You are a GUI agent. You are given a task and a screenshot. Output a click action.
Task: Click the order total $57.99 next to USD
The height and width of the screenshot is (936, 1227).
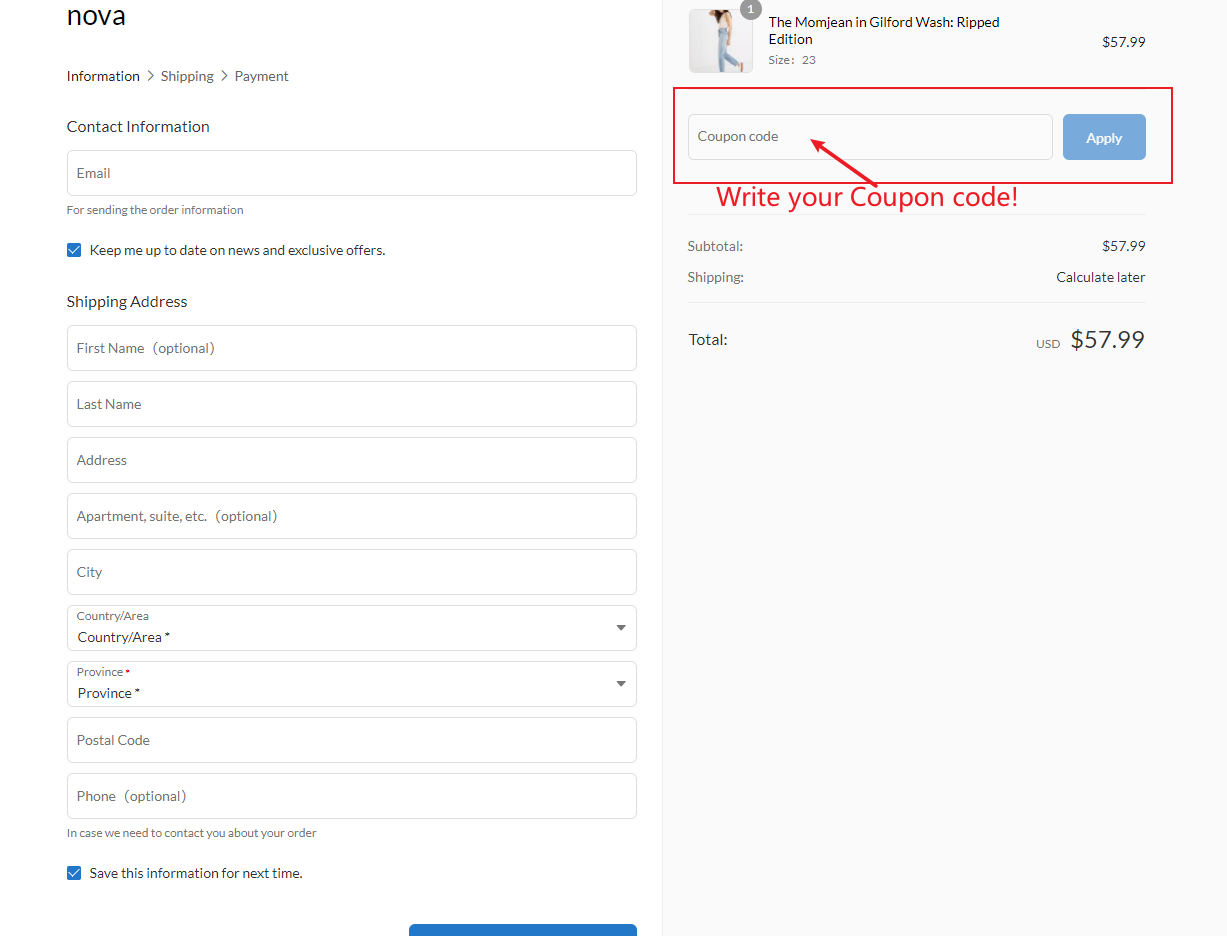pyautogui.click(x=1107, y=340)
